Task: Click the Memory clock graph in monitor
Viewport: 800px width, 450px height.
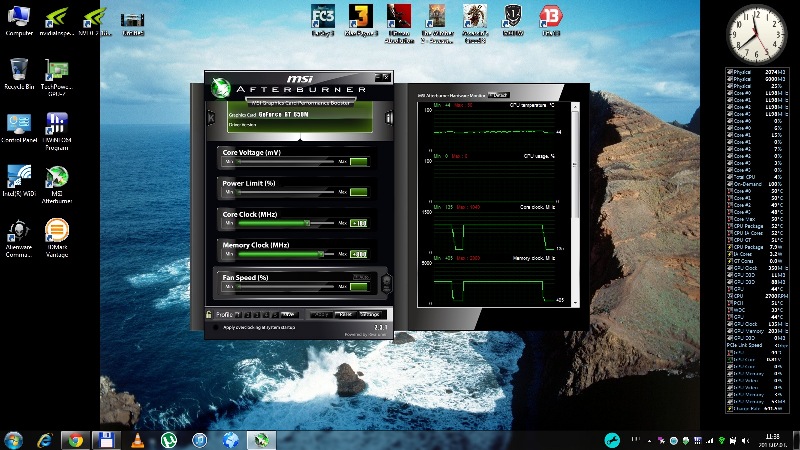Action: (494, 281)
